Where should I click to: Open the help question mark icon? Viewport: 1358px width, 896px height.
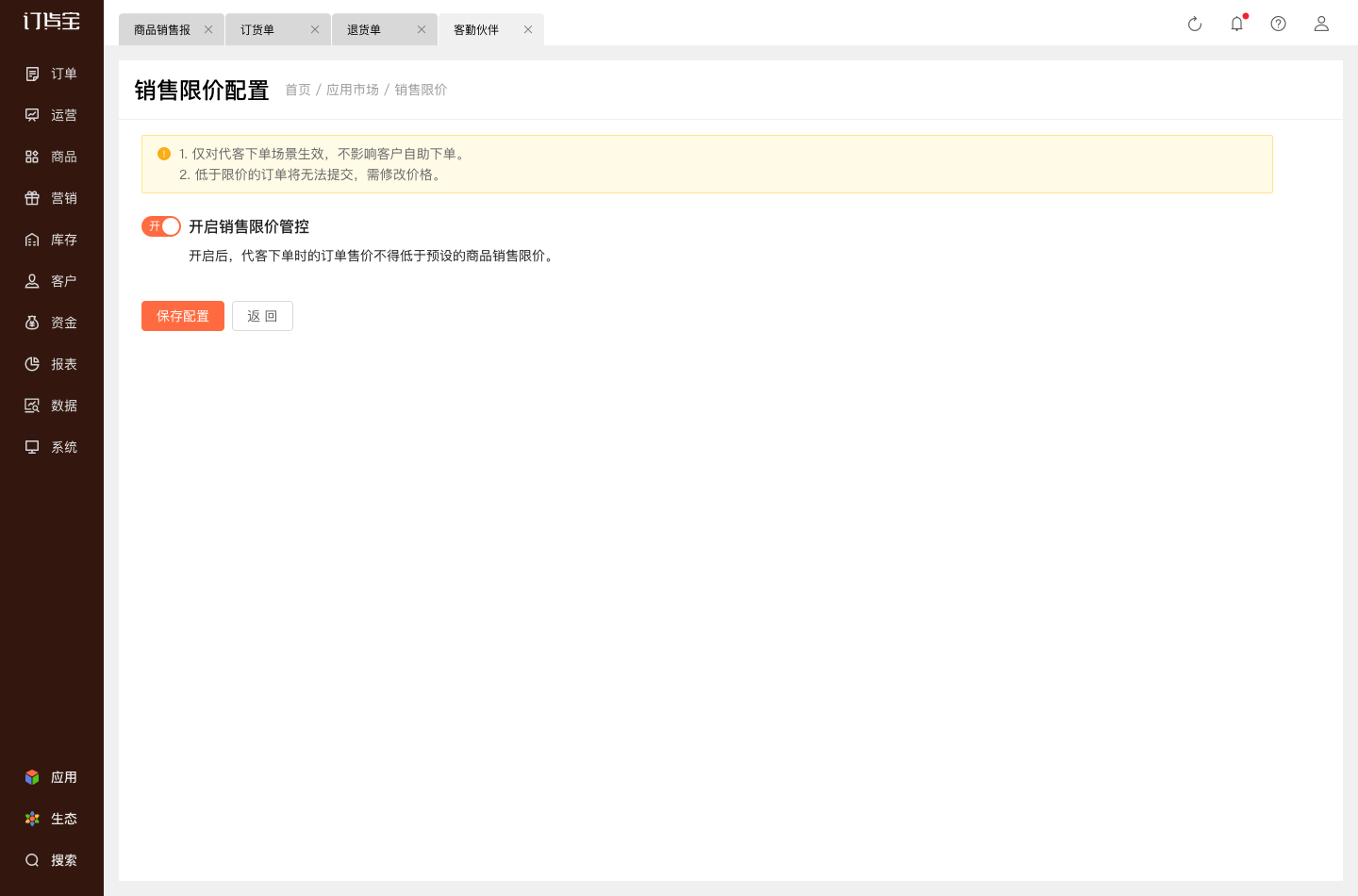(x=1278, y=24)
